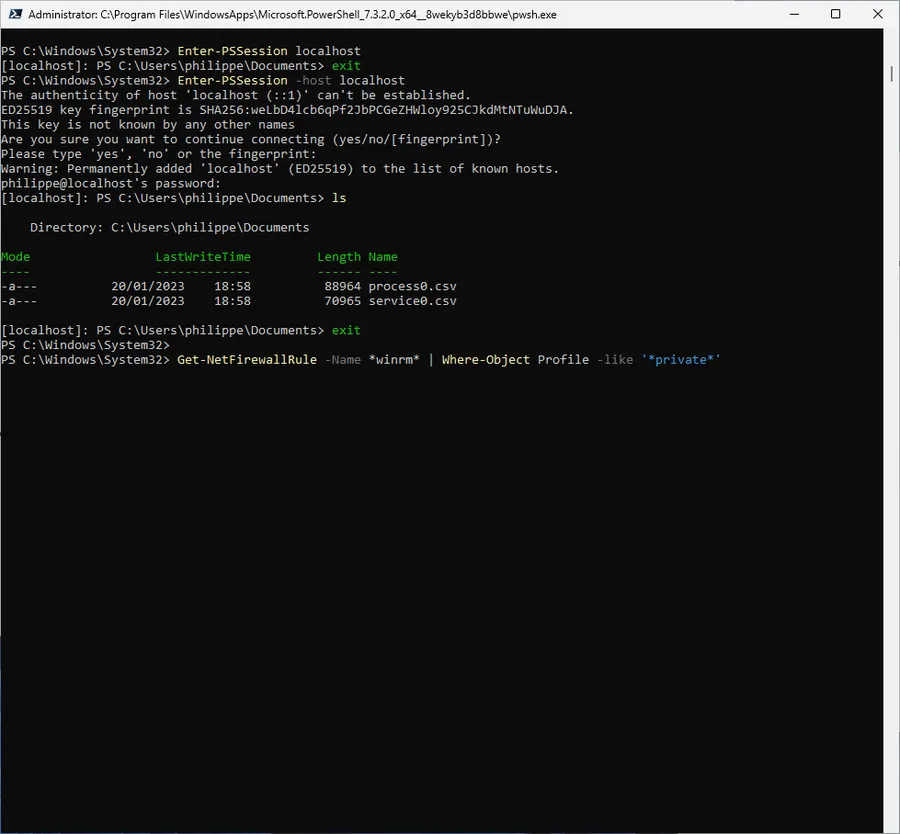The image size is (900, 834).
Task: Click the last green 'exit' command
Action: pos(346,330)
